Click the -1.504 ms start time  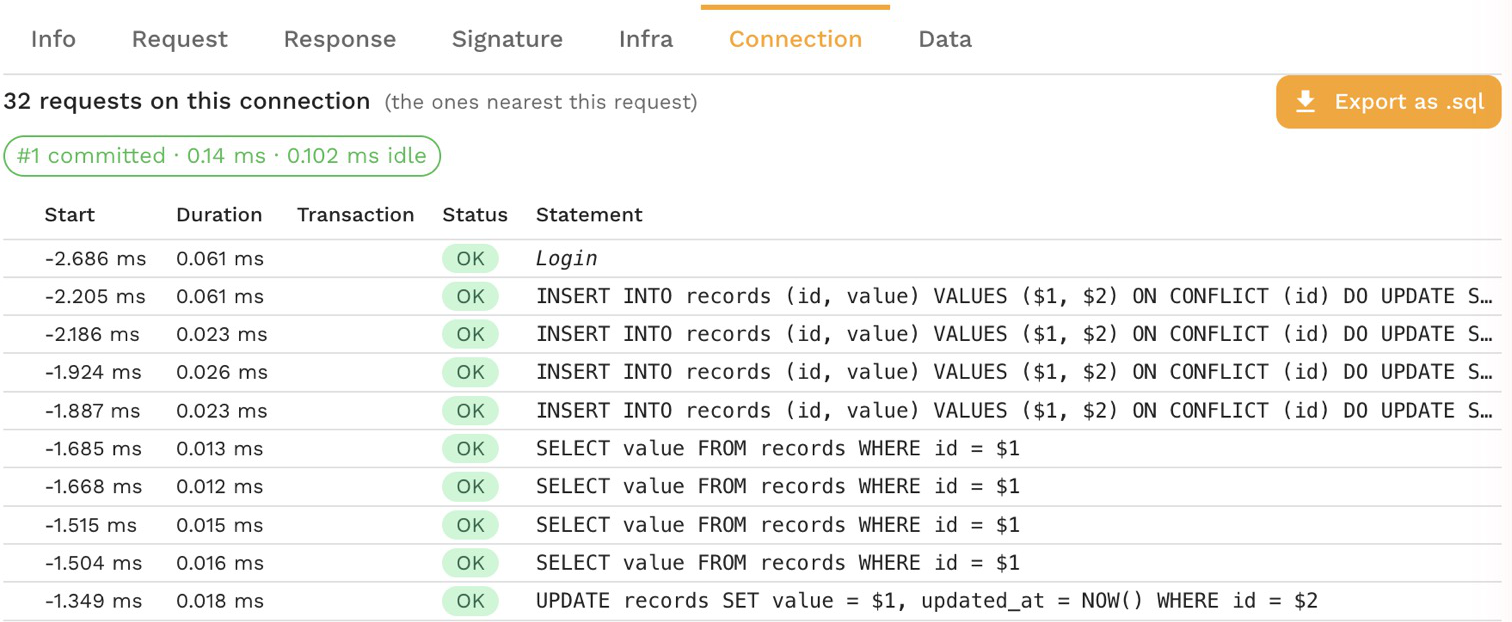coord(93,563)
